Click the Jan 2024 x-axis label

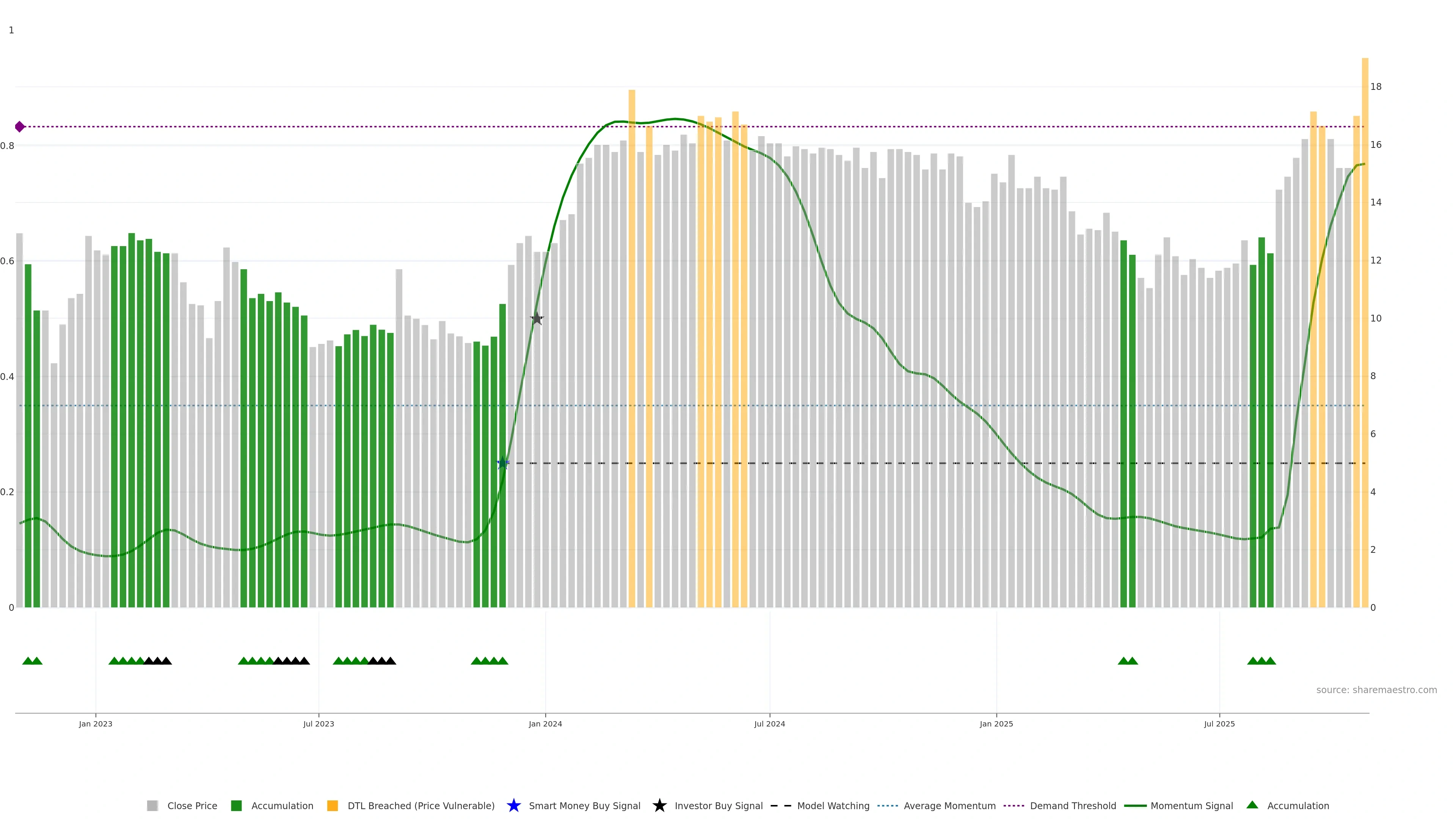(x=545, y=723)
